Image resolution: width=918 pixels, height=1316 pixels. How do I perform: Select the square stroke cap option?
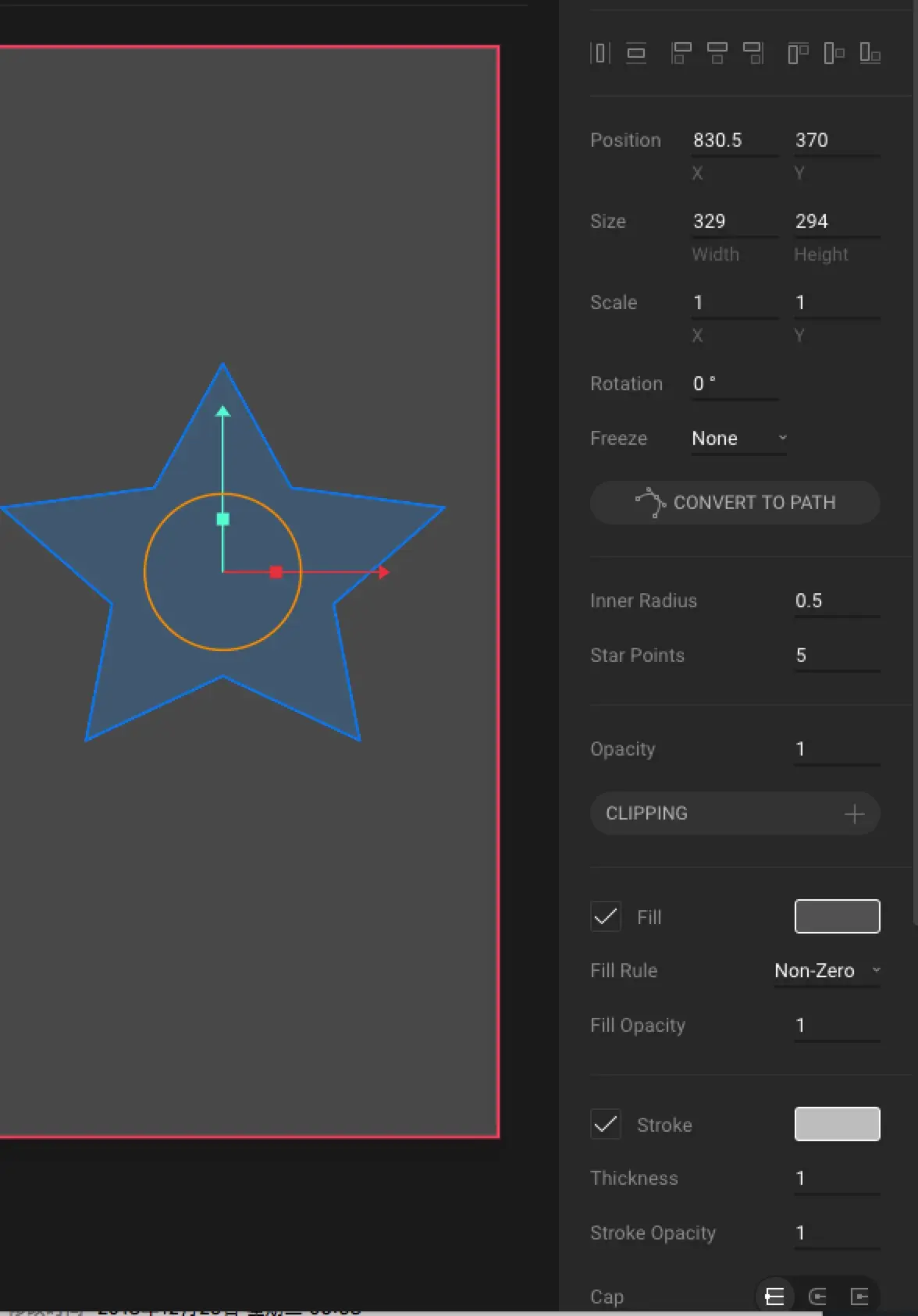click(x=859, y=1296)
